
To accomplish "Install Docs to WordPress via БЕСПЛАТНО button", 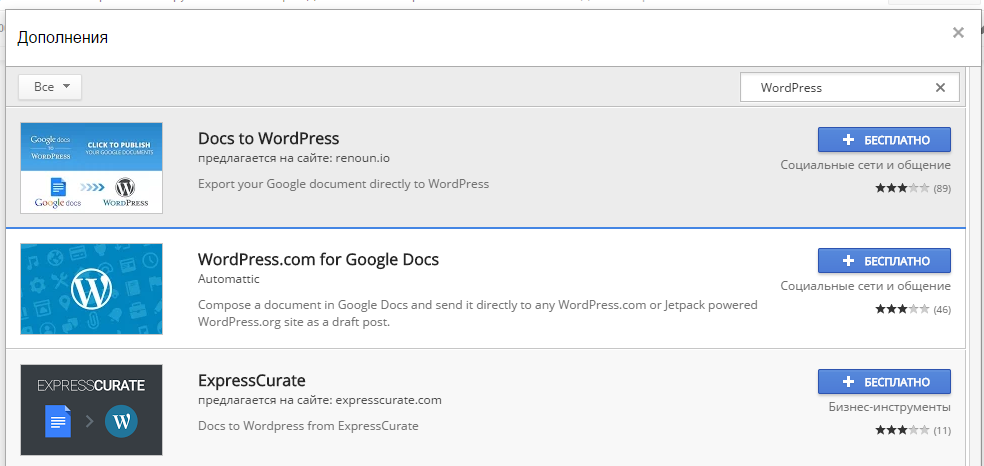I will click(884, 140).
